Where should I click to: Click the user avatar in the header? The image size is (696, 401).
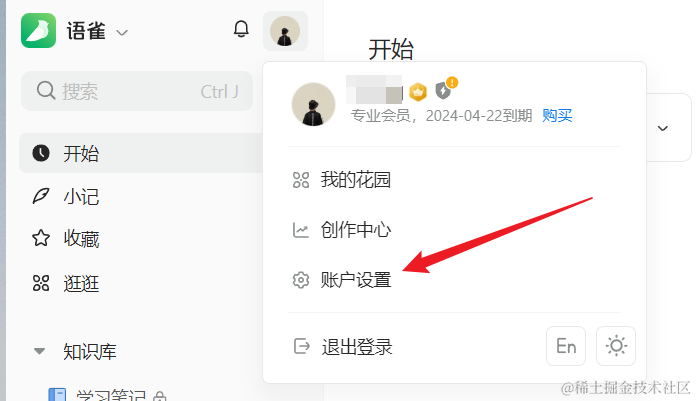click(x=285, y=31)
